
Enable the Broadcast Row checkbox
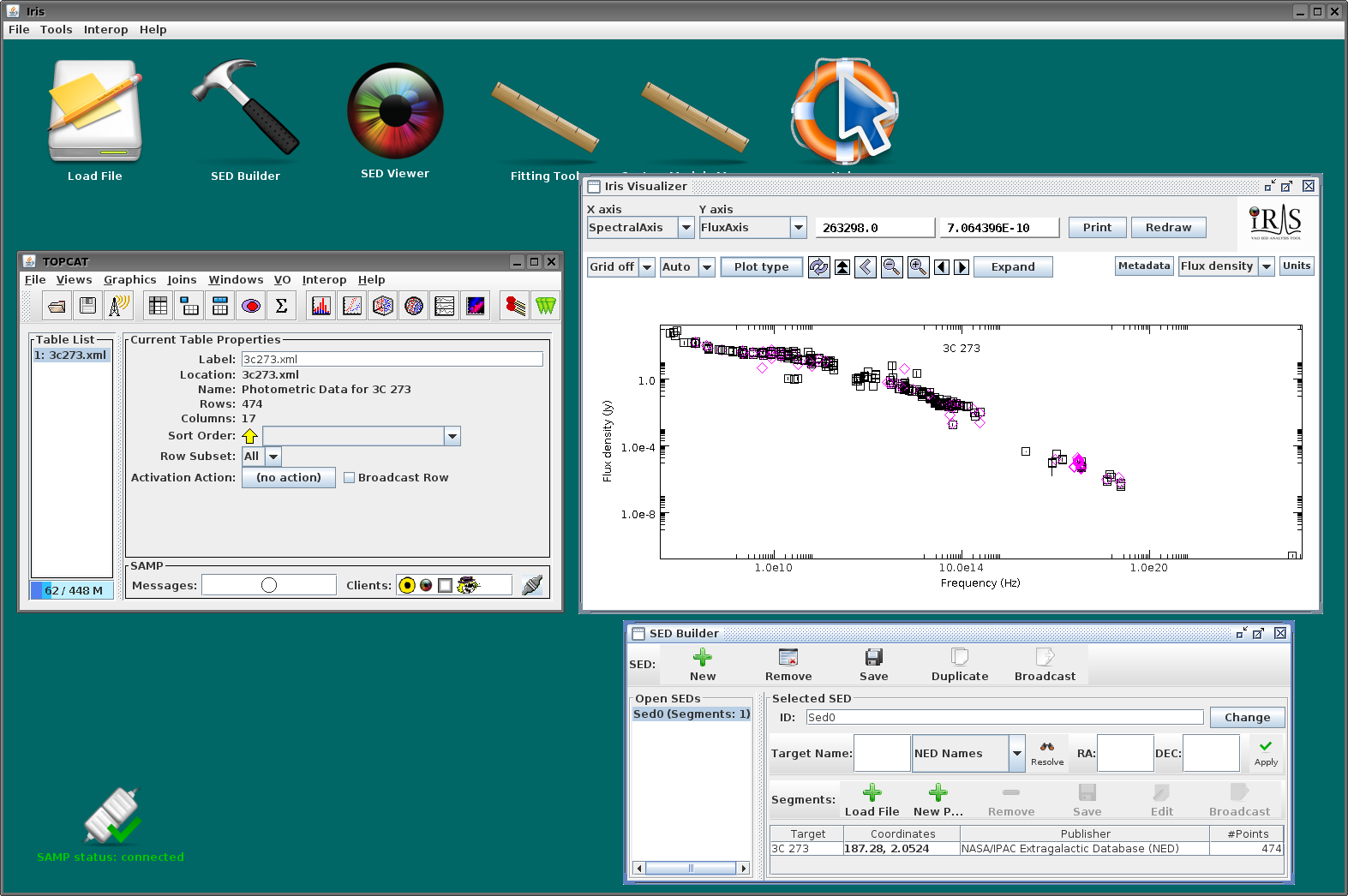pos(350,478)
